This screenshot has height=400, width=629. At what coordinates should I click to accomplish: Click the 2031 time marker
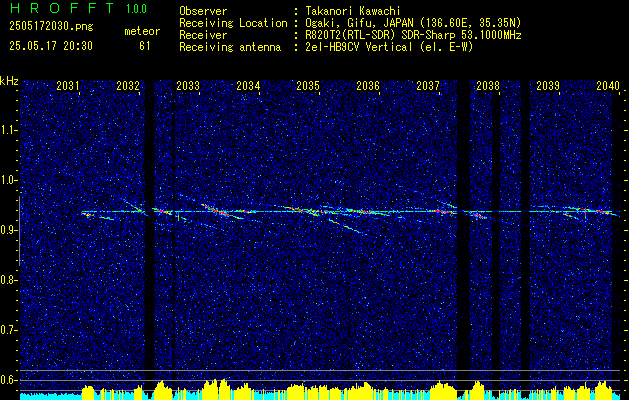pyautogui.click(x=67, y=86)
